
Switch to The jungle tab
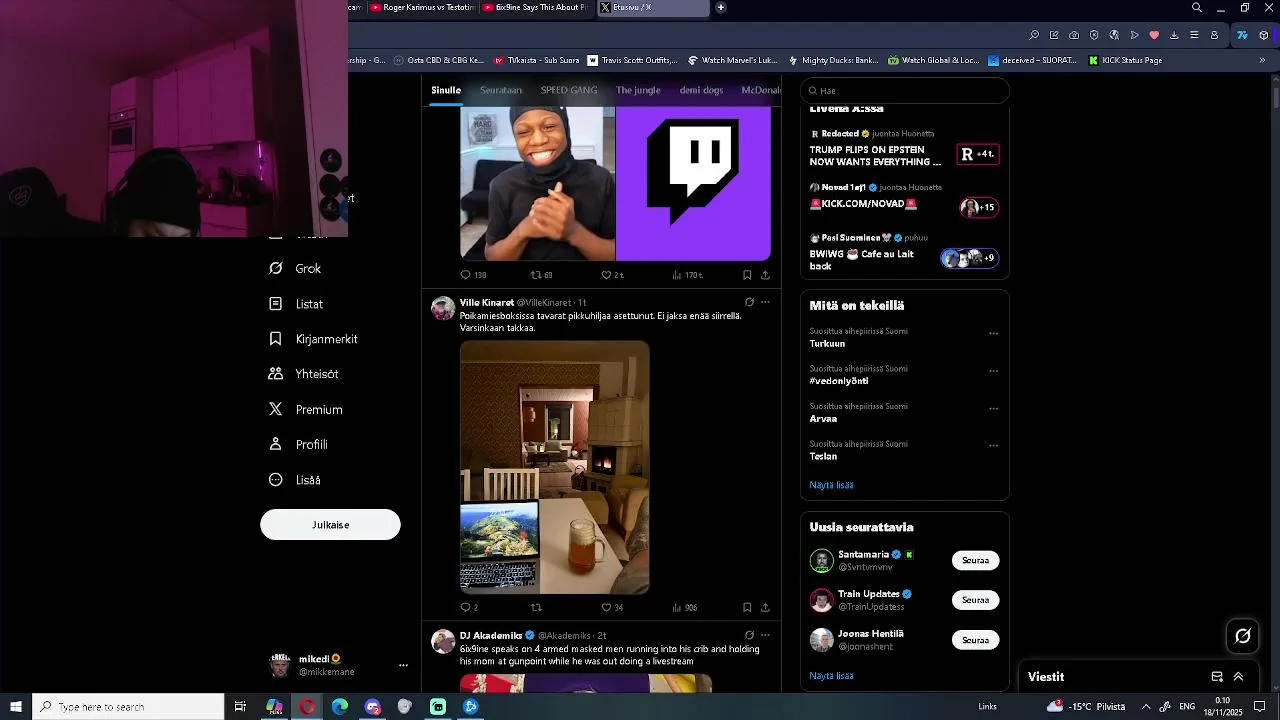pos(638,90)
